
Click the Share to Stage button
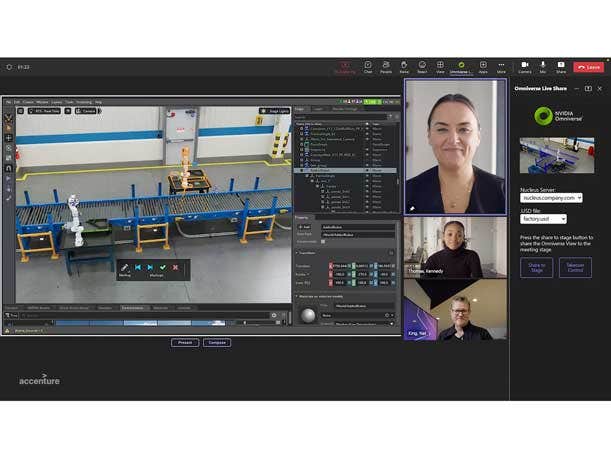tap(536, 267)
